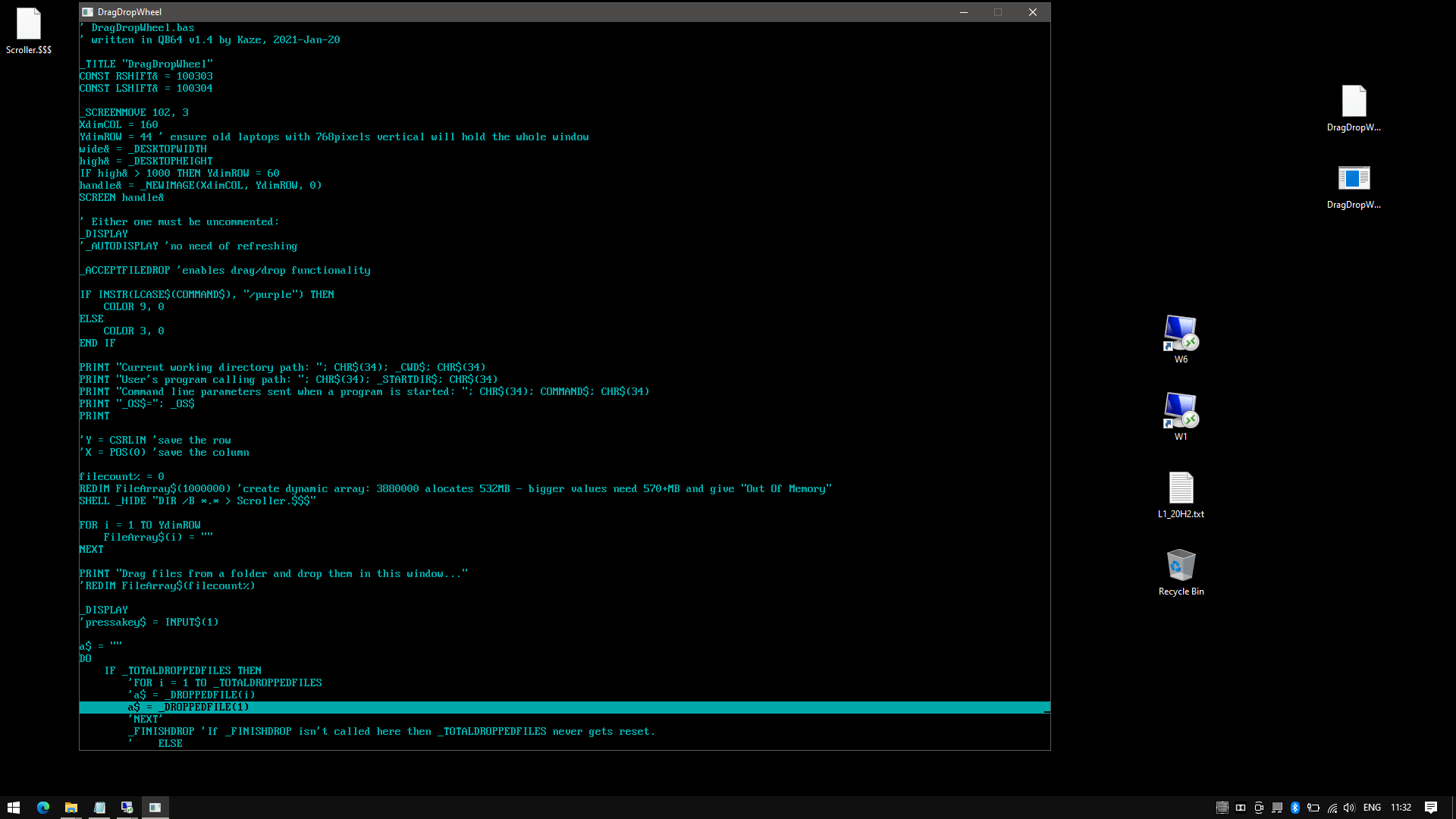This screenshot has height=819, width=1456.
Task: Open File Explorer from the taskbar
Action: tap(71, 808)
